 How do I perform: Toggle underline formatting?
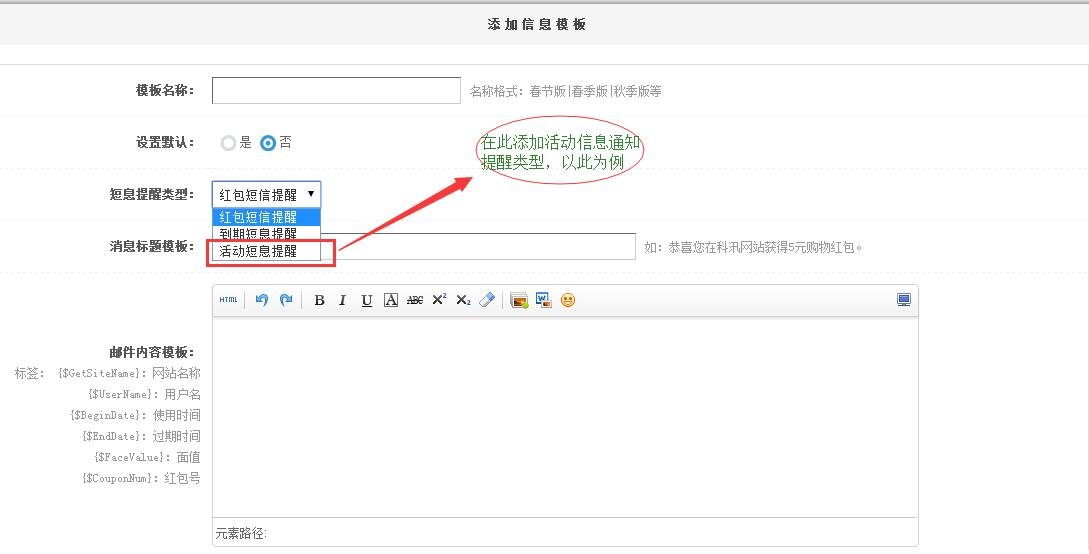click(x=367, y=300)
